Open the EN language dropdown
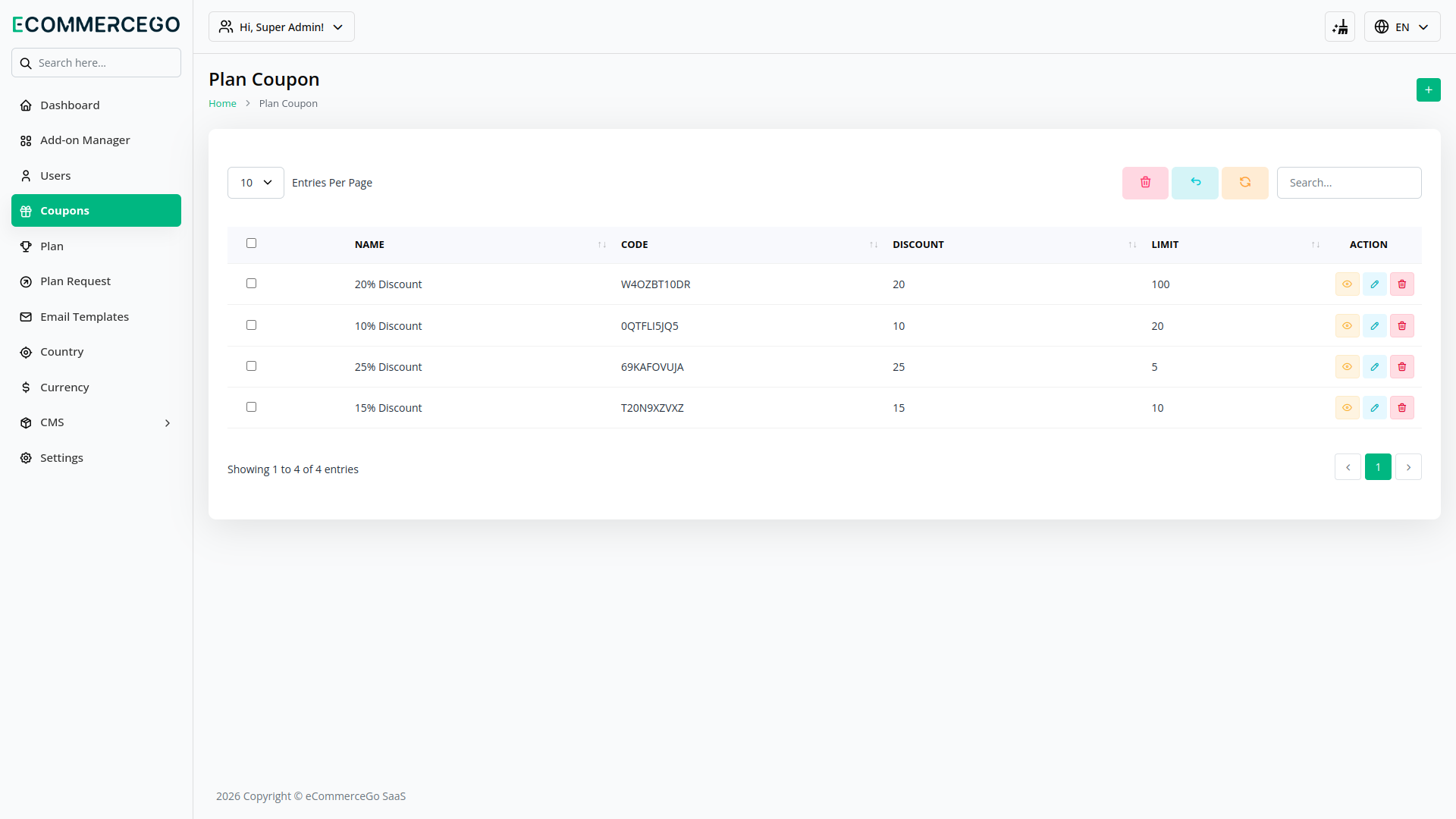Viewport: 1456px width, 819px height. tap(1401, 27)
